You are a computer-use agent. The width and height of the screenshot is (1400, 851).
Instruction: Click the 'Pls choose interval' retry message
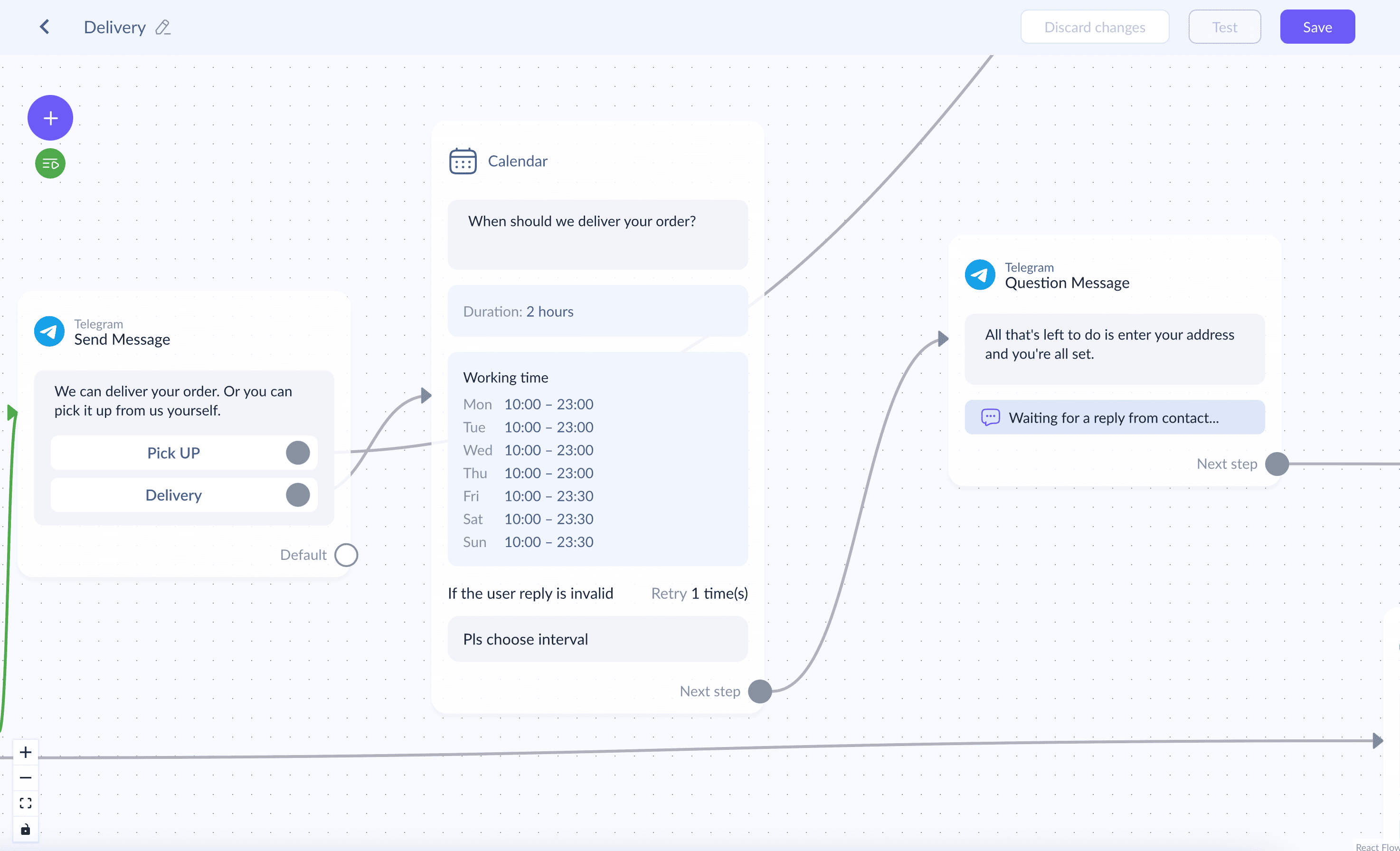(x=598, y=639)
